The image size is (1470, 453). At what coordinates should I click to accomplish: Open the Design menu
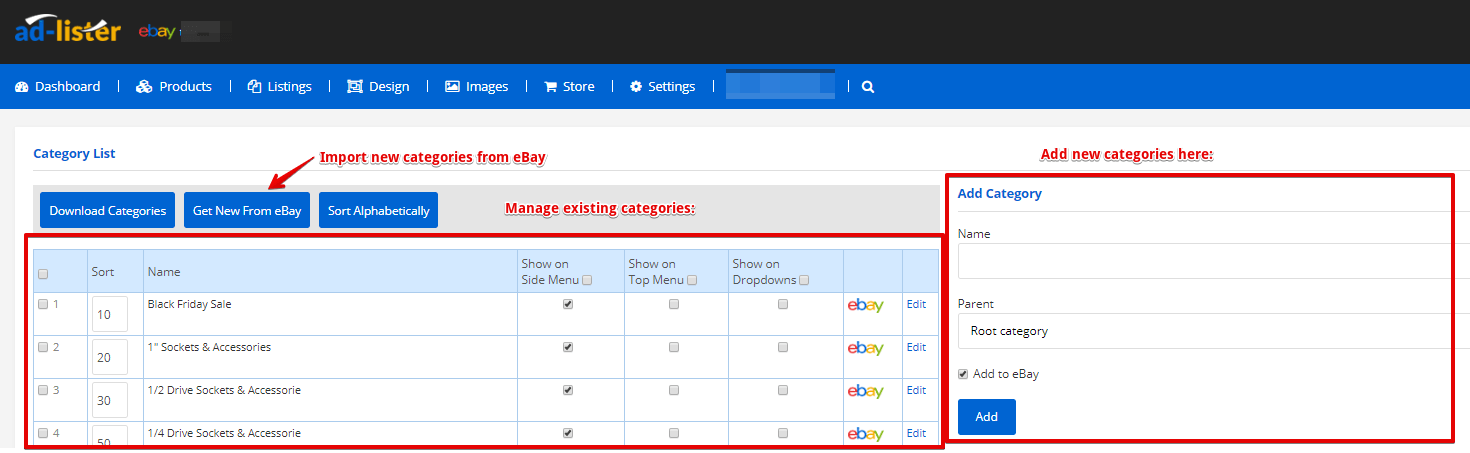(x=378, y=87)
